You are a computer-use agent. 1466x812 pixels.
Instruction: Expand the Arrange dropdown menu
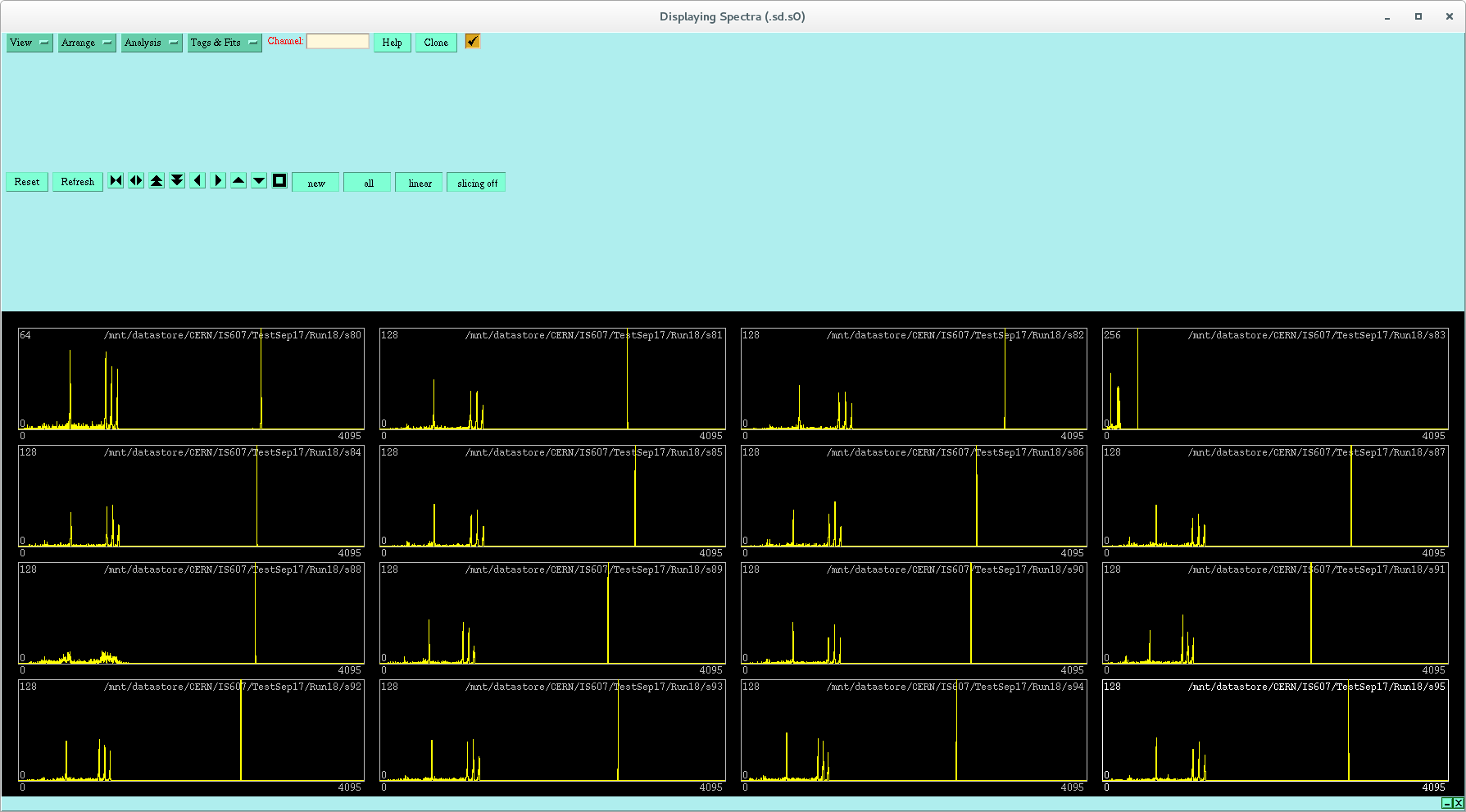[x=87, y=43]
